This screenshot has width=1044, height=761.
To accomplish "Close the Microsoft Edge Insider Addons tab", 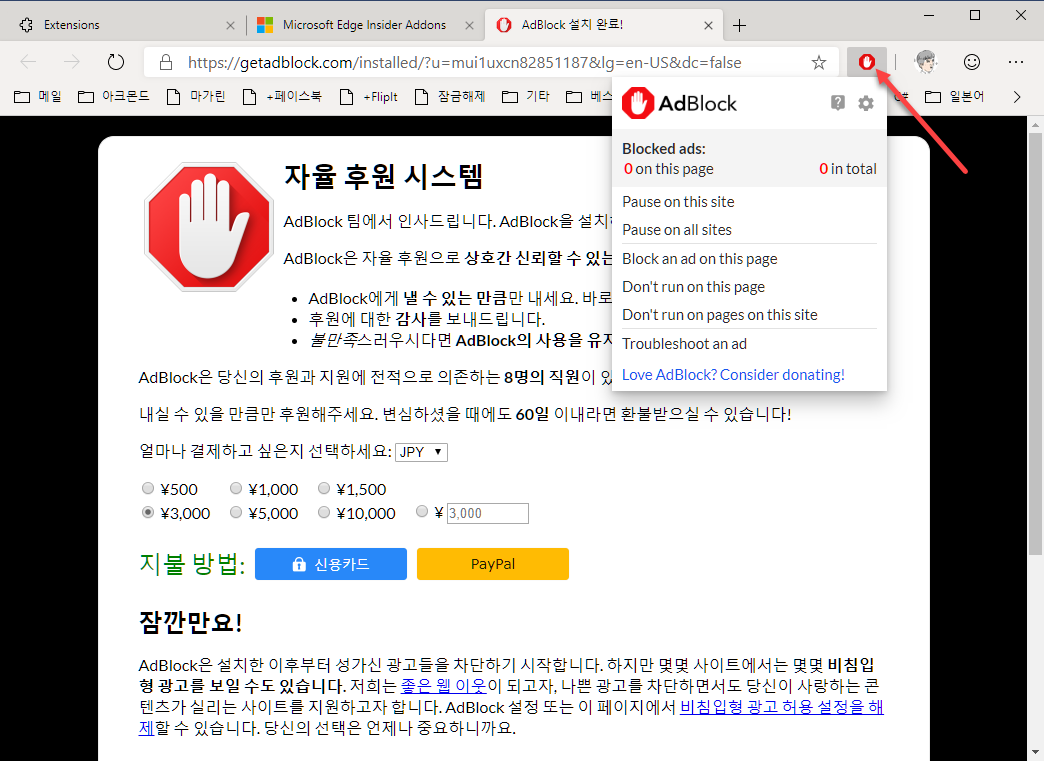I will coord(469,25).
